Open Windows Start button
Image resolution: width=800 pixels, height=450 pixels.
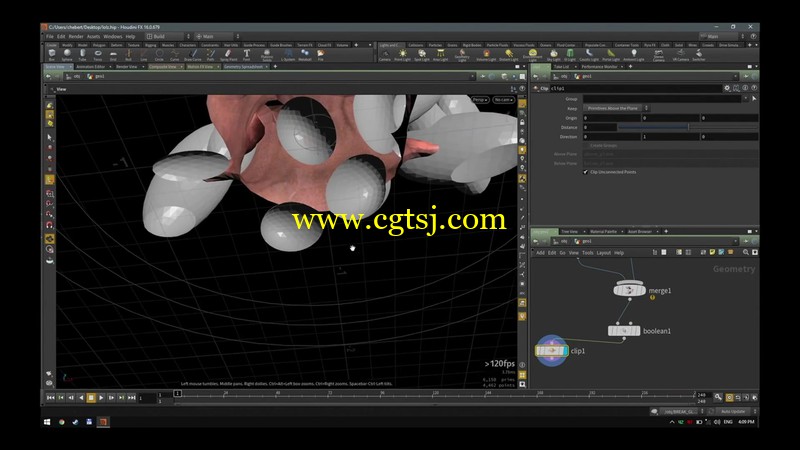point(47,422)
